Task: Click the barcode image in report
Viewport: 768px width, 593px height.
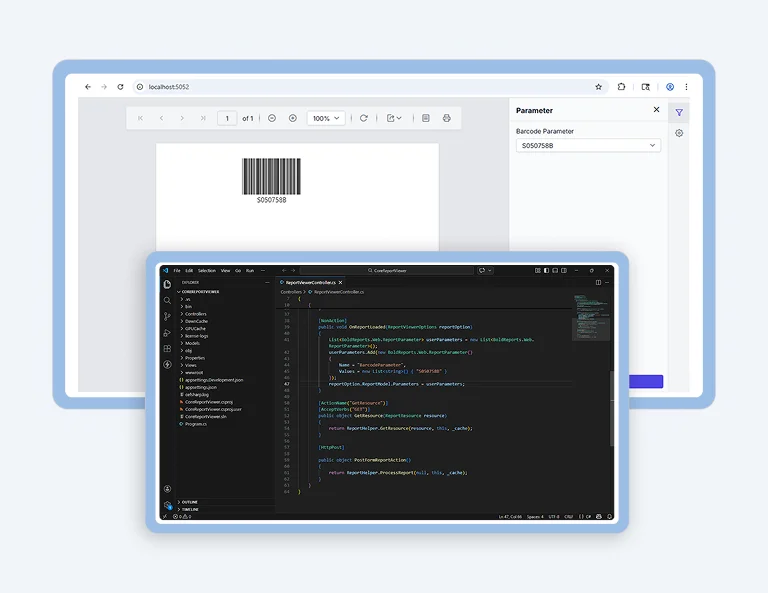Action: point(271,176)
